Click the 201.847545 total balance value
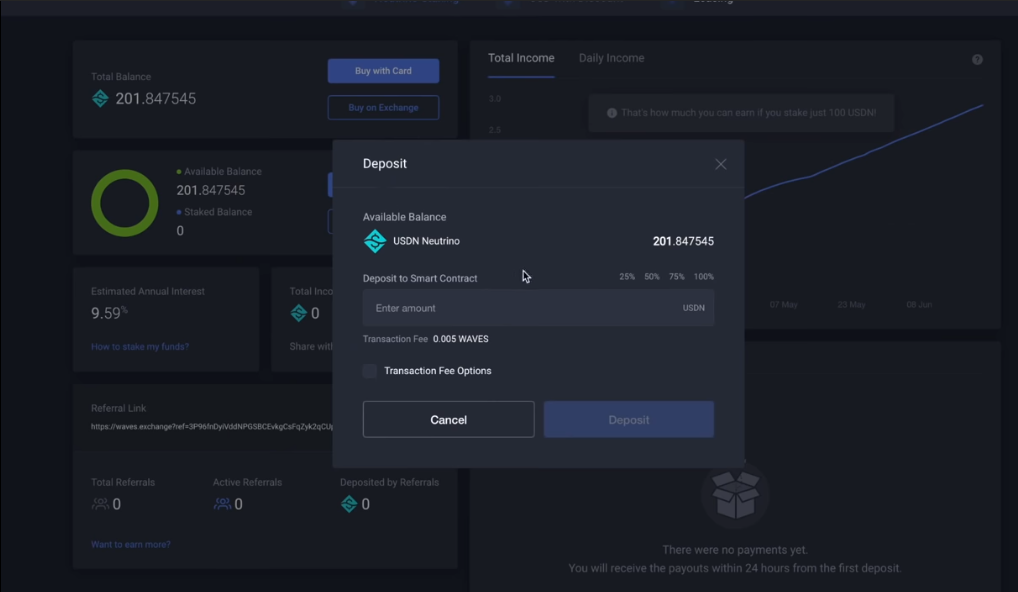The width and height of the screenshot is (1018, 592). [x=155, y=99]
